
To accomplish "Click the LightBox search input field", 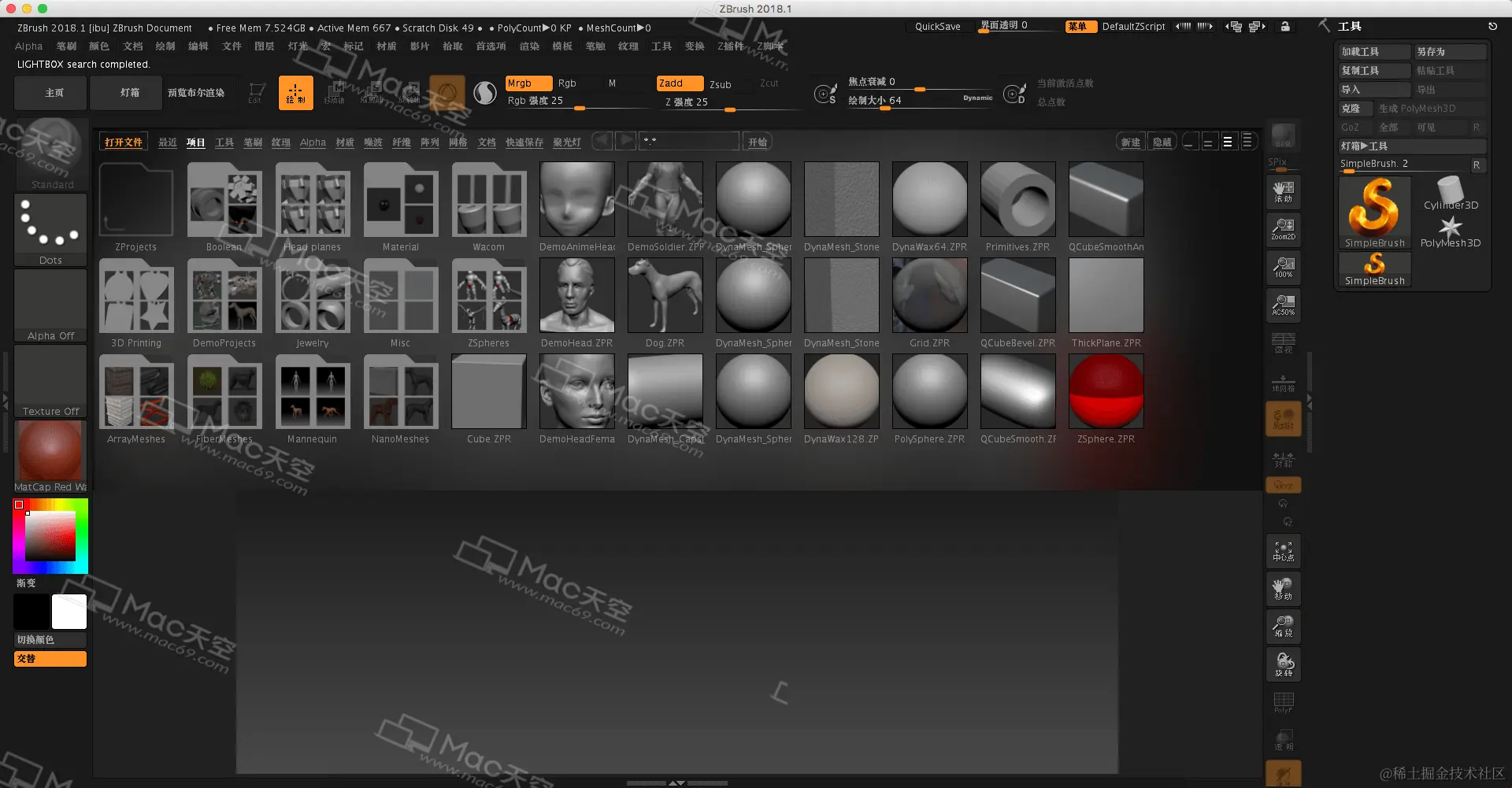I will click(x=689, y=142).
